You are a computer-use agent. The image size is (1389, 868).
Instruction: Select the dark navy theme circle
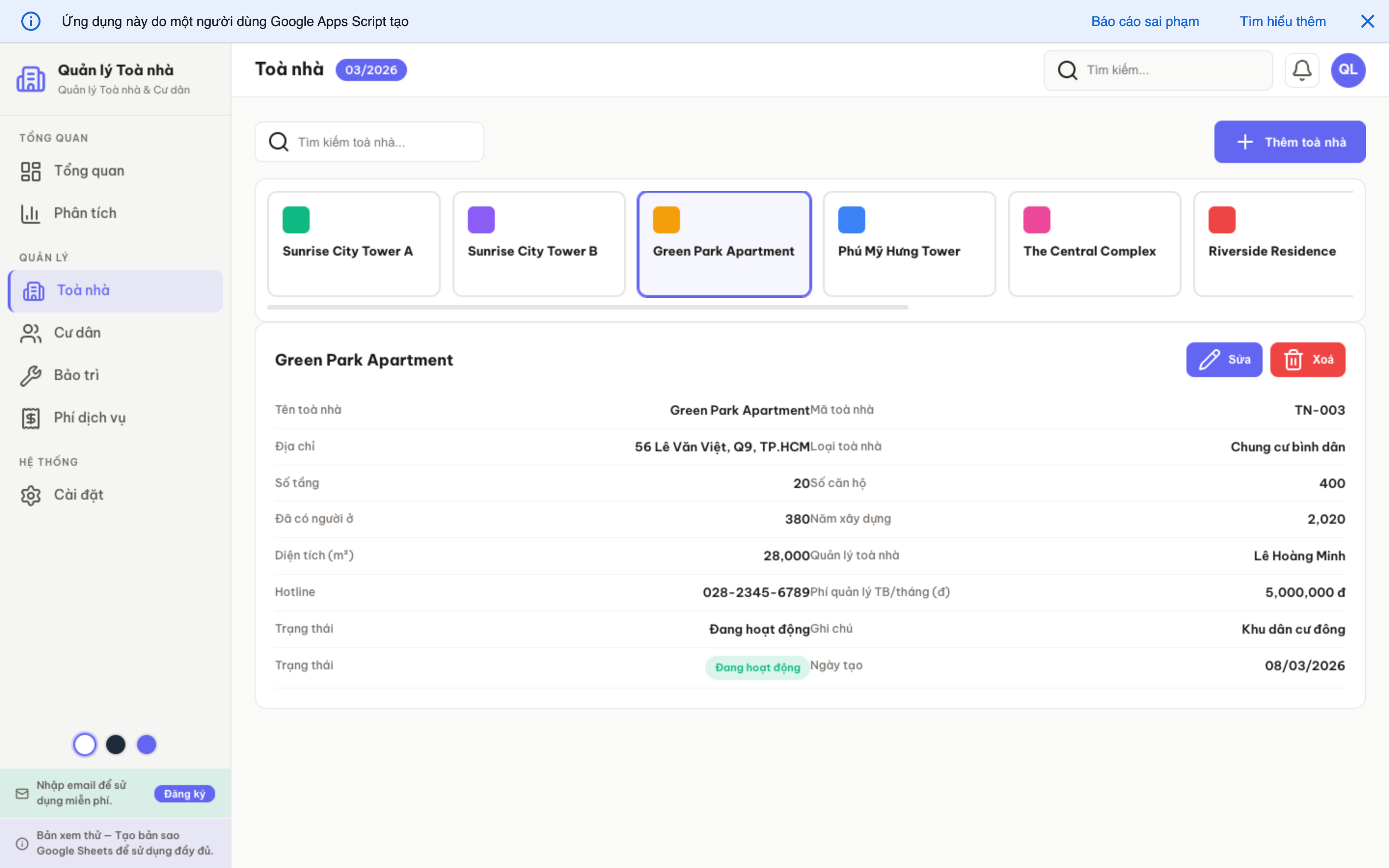(116, 745)
